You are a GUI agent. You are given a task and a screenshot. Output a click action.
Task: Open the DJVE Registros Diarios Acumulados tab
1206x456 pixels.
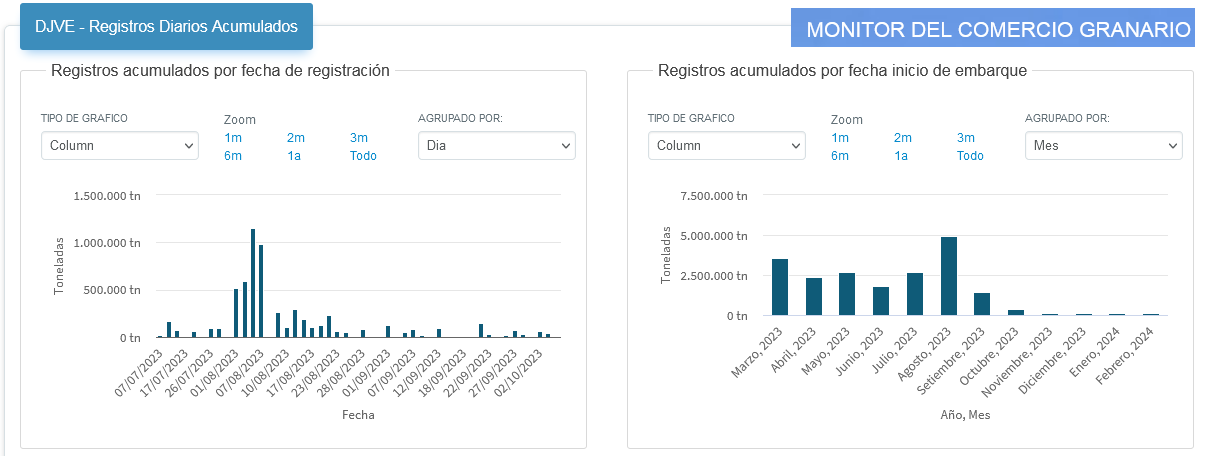tap(166, 27)
